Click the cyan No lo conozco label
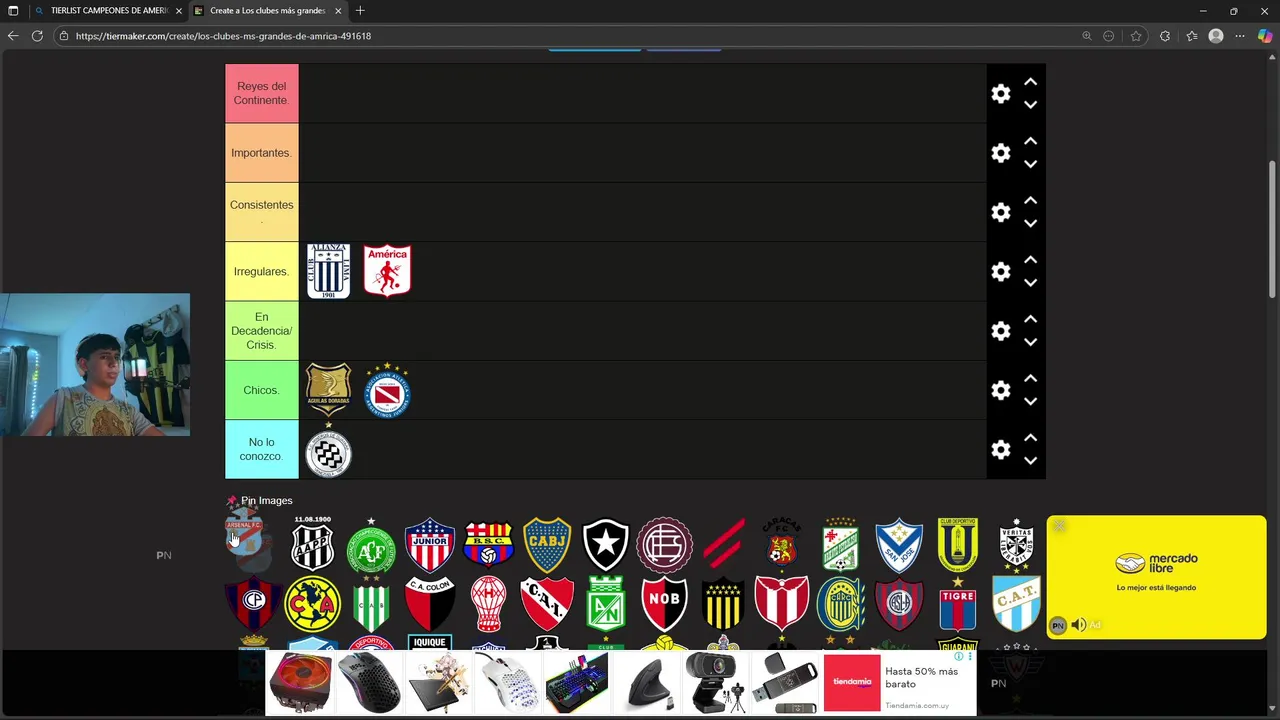This screenshot has height=720, width=1280. coord(262,449)
